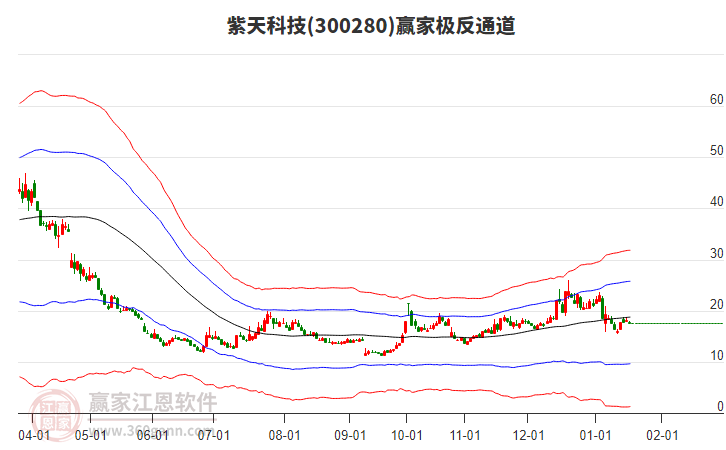This screenshot has width=726, height=450.
Task: Select the 07-01 date label
Action: pos(213,436)
